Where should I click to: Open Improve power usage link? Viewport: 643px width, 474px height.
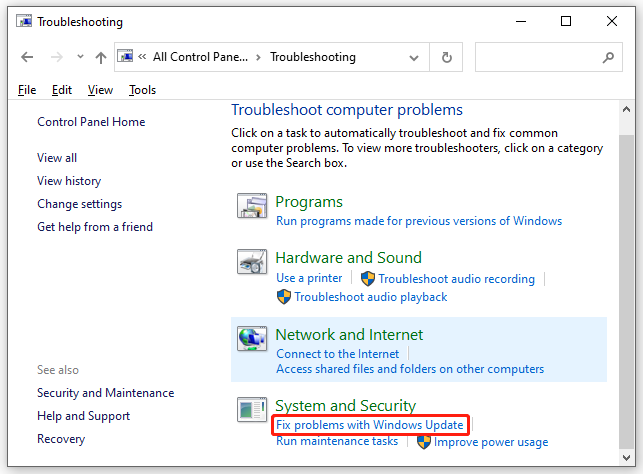click(491, 442)
